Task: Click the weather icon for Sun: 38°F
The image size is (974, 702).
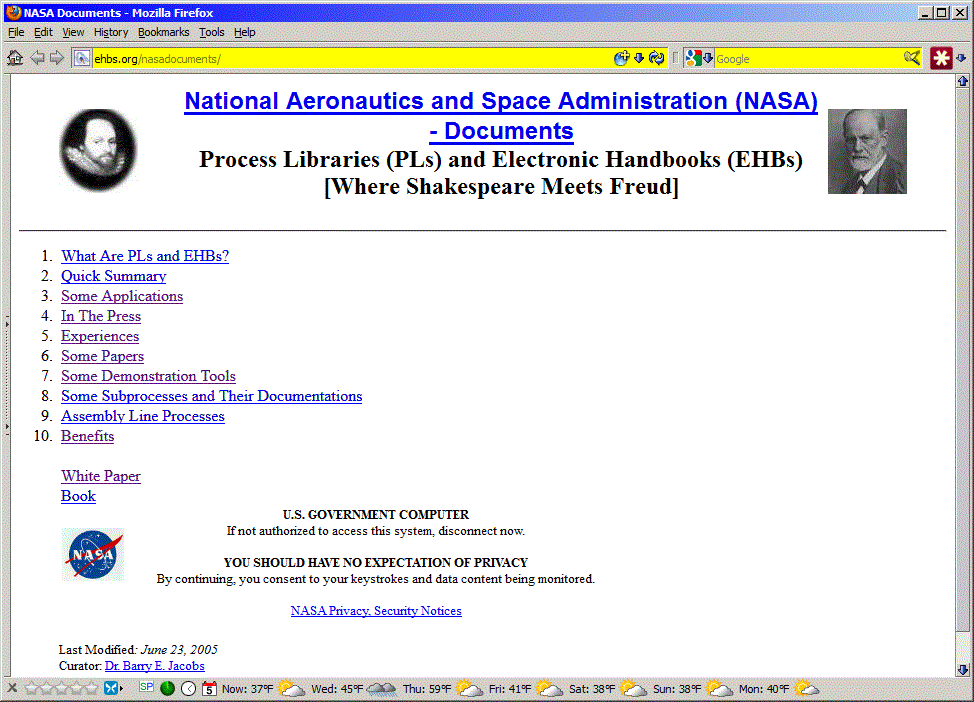Action: point(719,688)
